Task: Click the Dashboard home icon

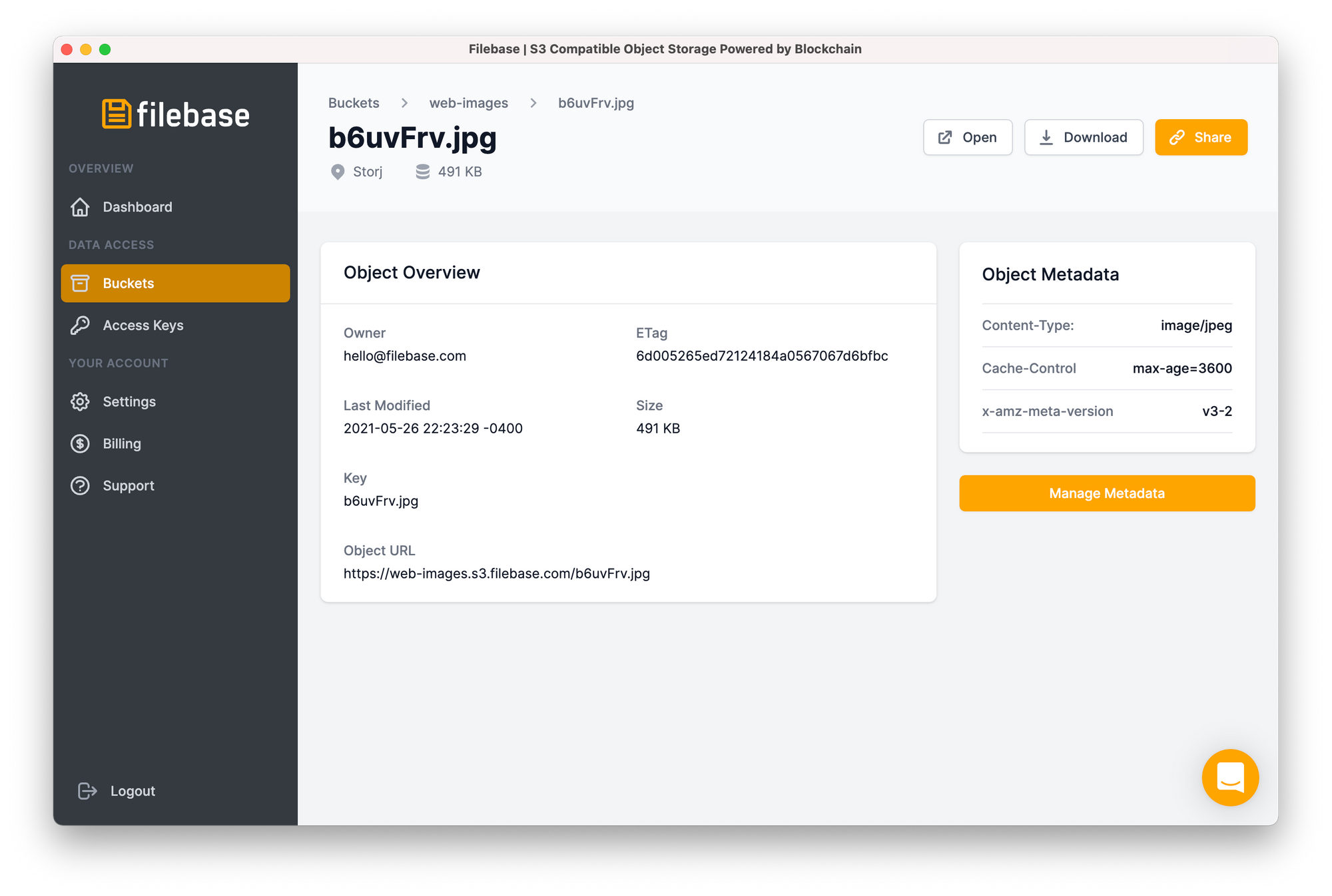Action: point(80,207)
